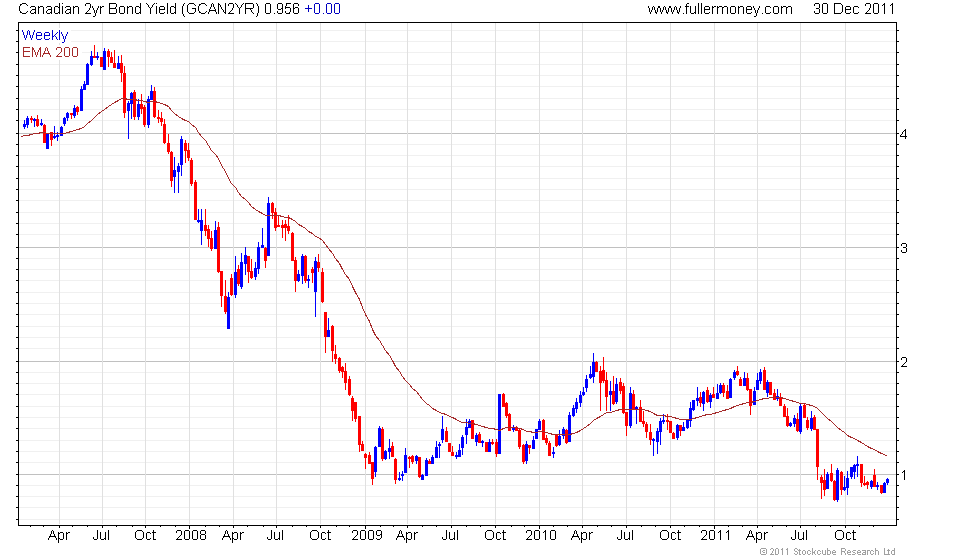Screen dimensions: 980x560
Task: Select the 0.956 yield value
Action: coord(282,9)
